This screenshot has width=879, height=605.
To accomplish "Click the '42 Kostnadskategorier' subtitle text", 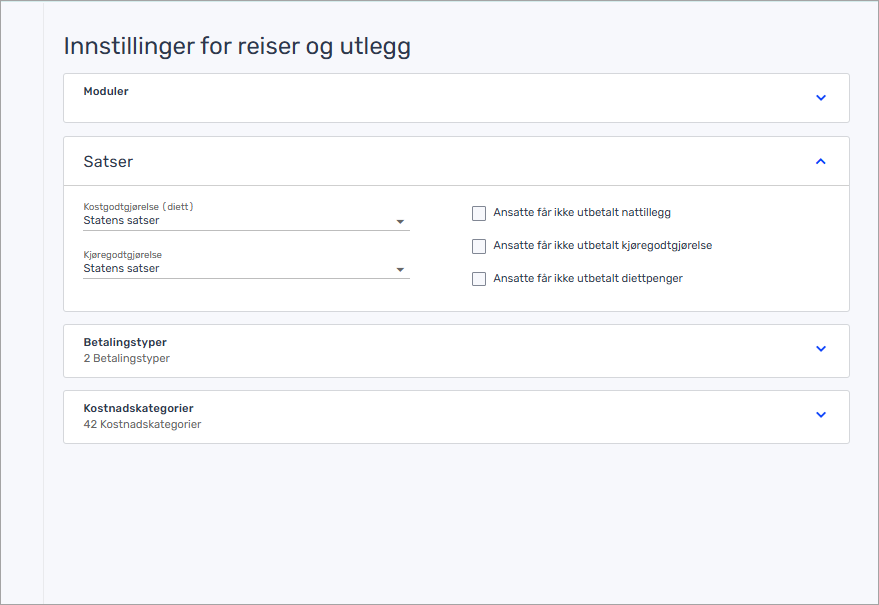I will [x=142, y=424].
